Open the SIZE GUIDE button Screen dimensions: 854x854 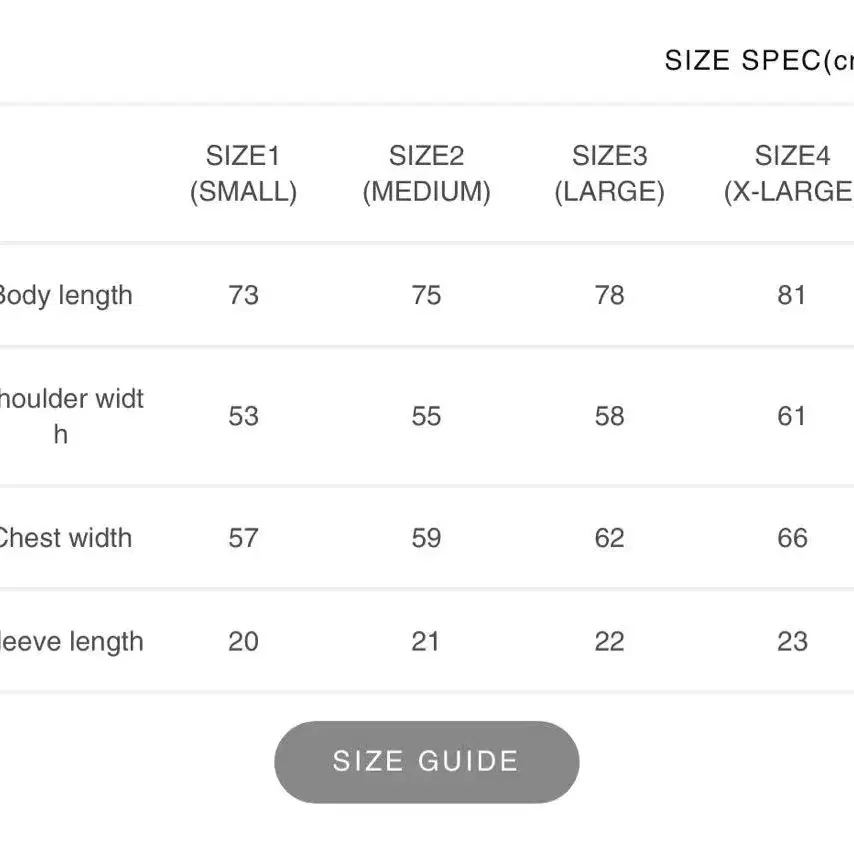(x=426, y=761)
